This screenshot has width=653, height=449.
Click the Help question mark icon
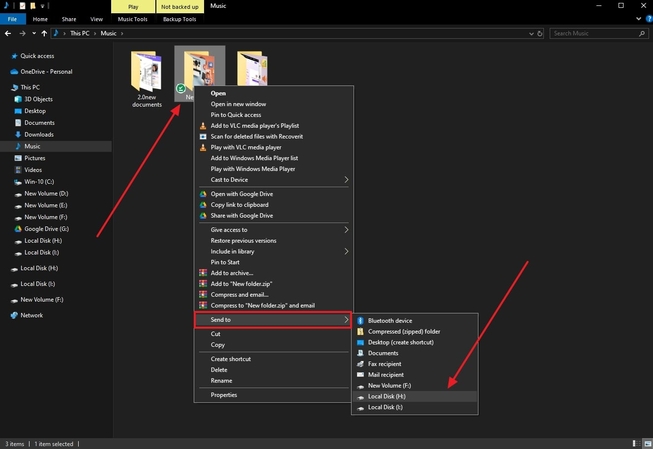coord(645,19)
